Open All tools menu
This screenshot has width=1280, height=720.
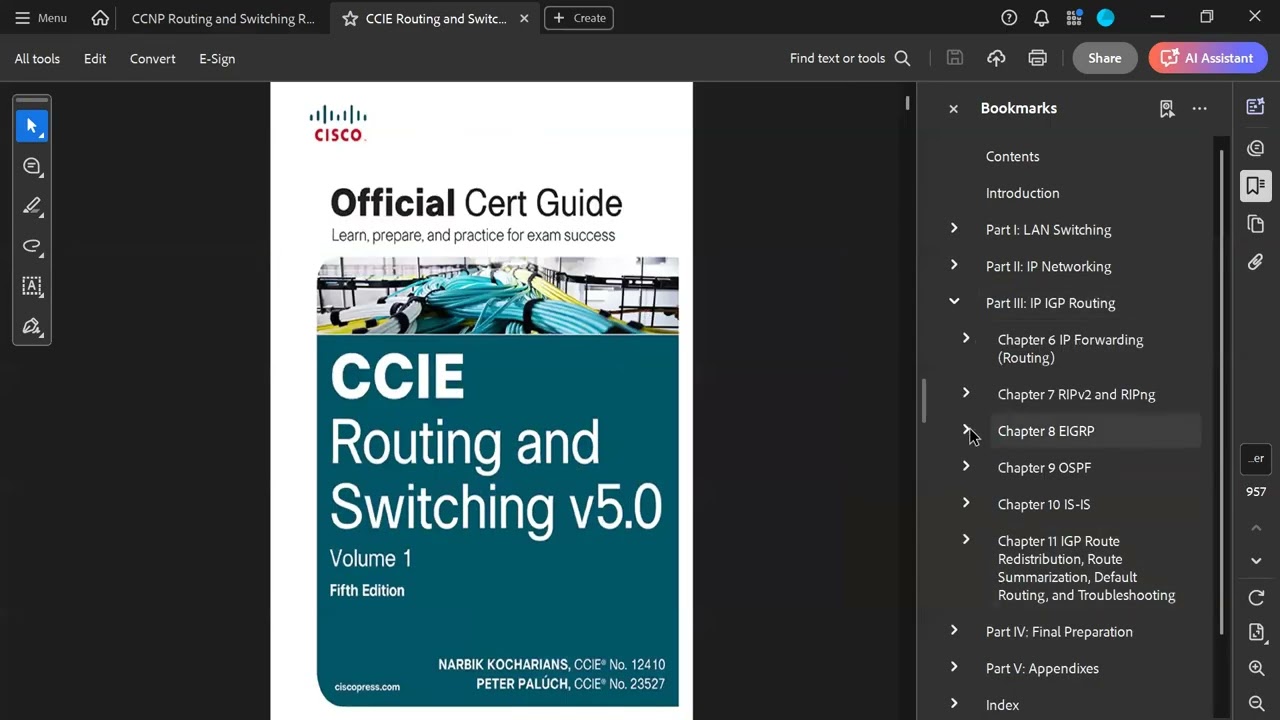click(37, 58)
